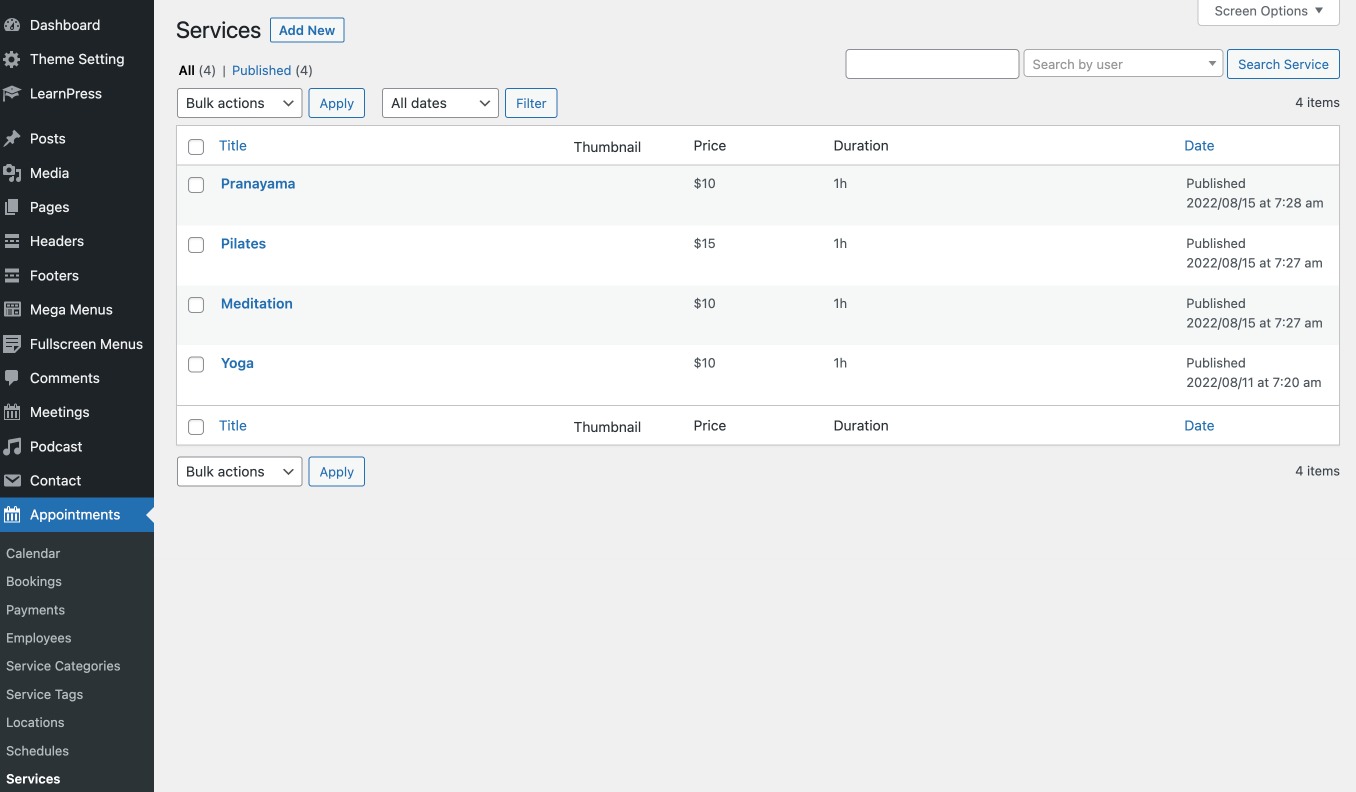Select the Theme Setting gear icon

(14, 59)
